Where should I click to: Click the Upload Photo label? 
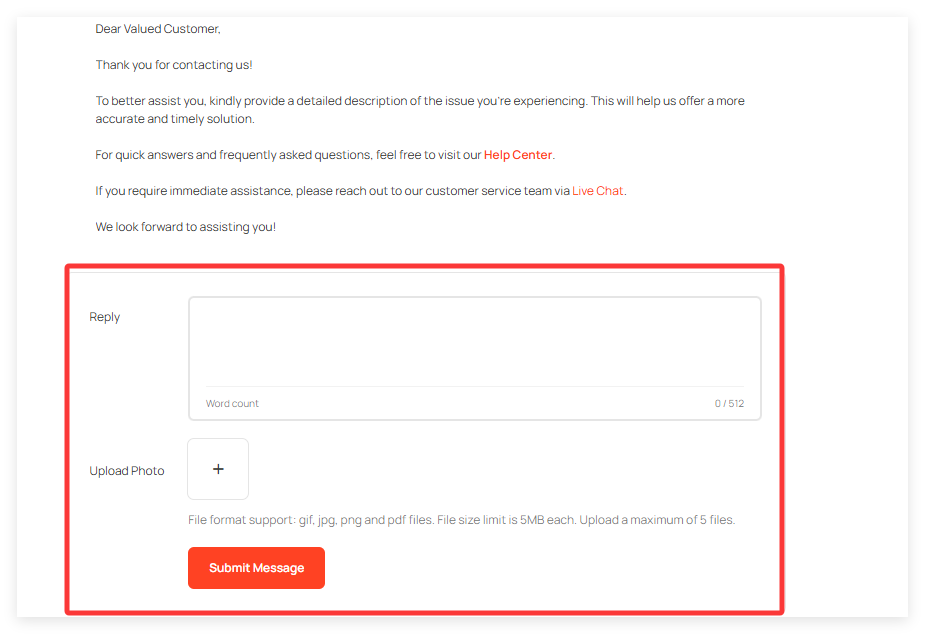coord(127,471)
